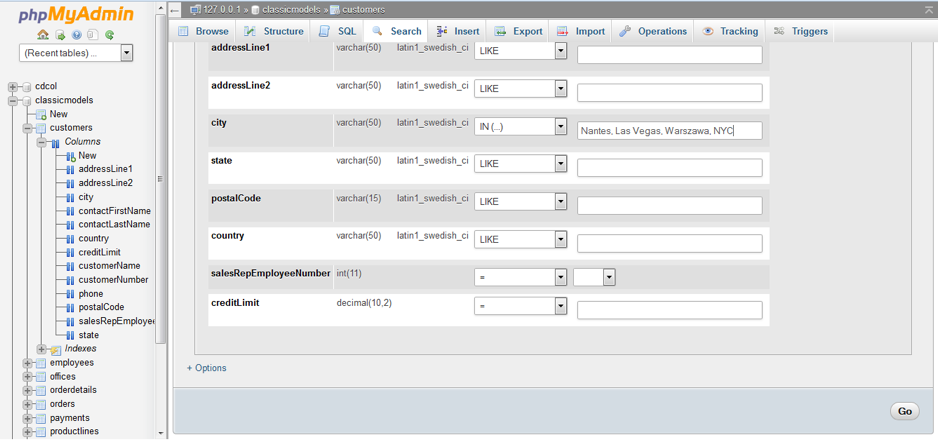Image resolution: width=938 pixels, height=440 pixels.
Task: Expand the cdcol database node
Action: [13, 87]
